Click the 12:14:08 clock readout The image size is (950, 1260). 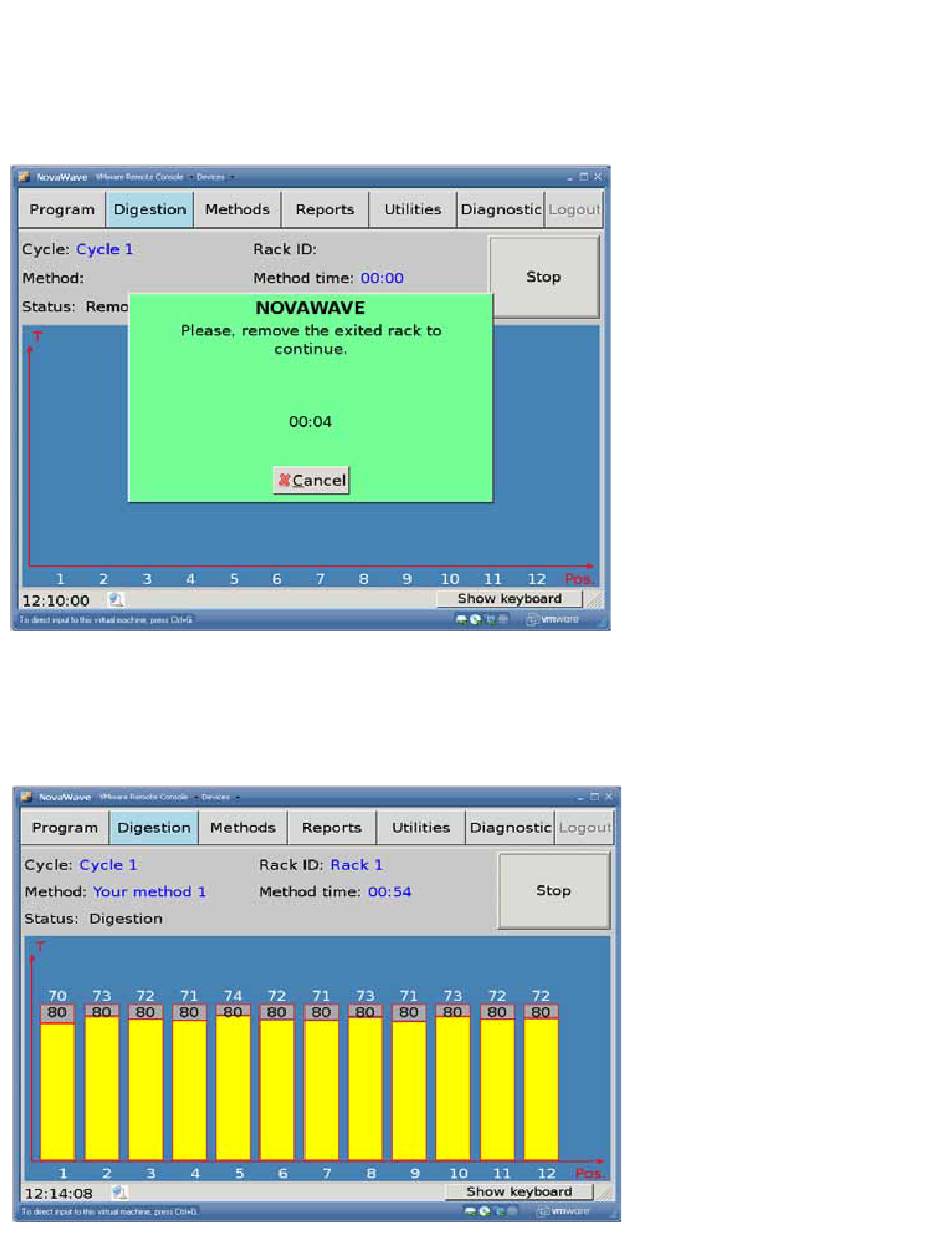coord(59,1193)
